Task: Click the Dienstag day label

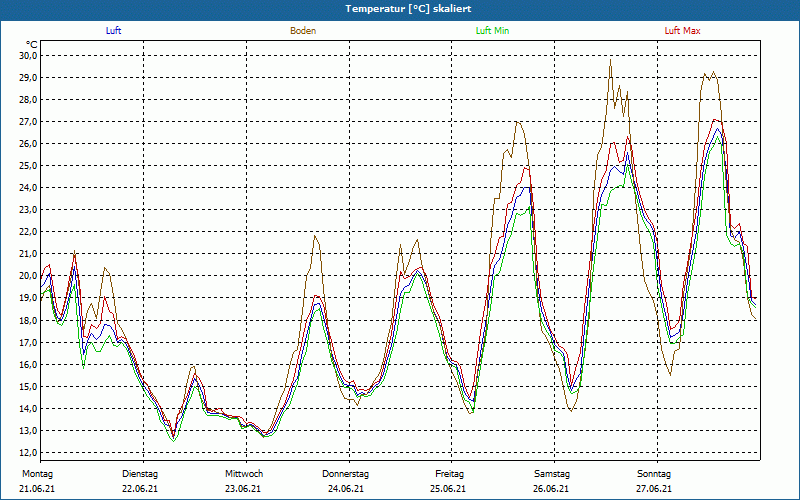Action: click(140, 474)
